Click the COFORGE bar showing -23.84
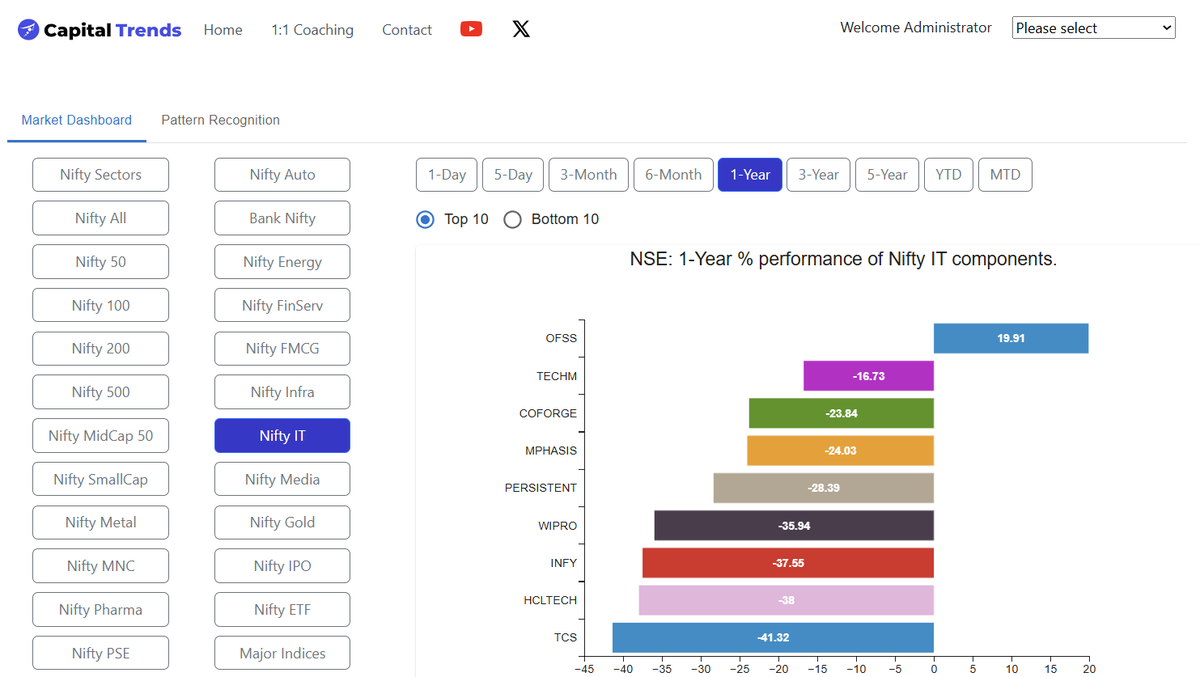Viewport: 1200px width, 677px height. (x=841, y=413)
